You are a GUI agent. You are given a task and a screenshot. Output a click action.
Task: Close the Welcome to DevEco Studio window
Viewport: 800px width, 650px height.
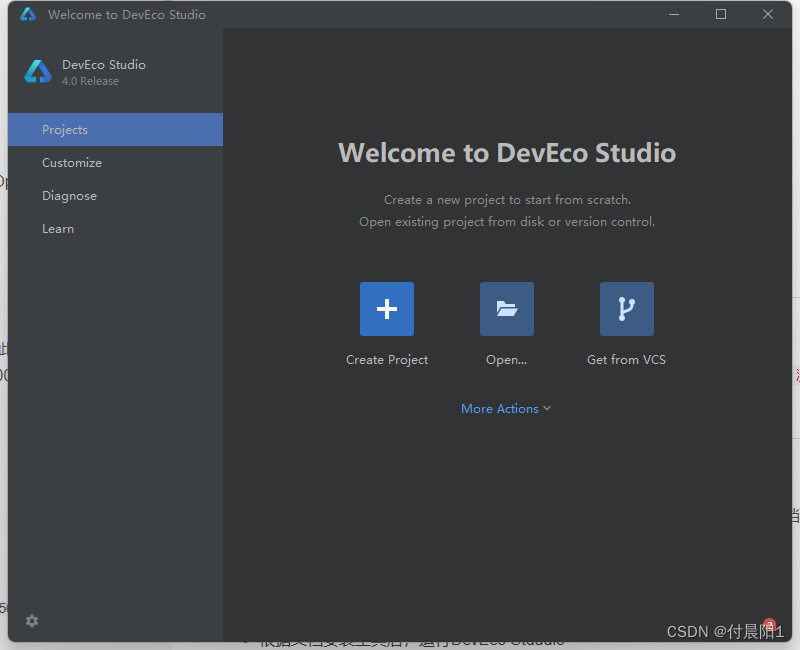pos(768,14)
